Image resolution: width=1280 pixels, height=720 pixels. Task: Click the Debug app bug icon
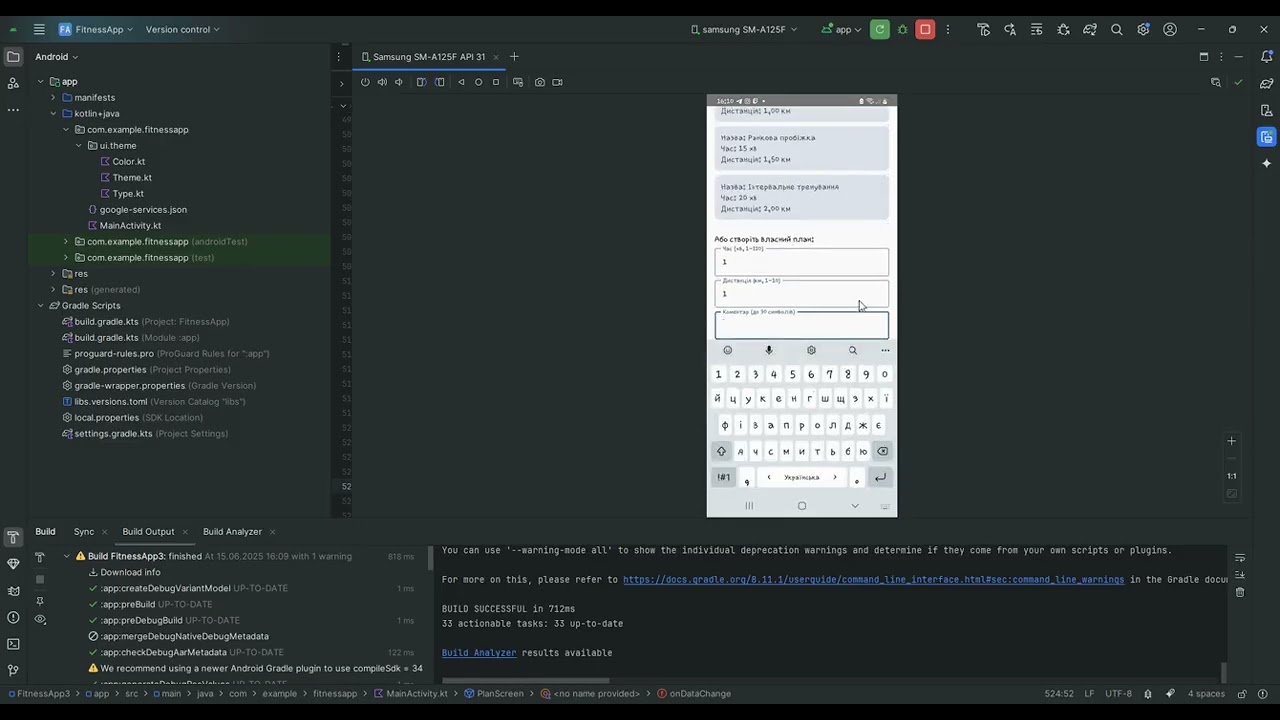click(902, 29)
